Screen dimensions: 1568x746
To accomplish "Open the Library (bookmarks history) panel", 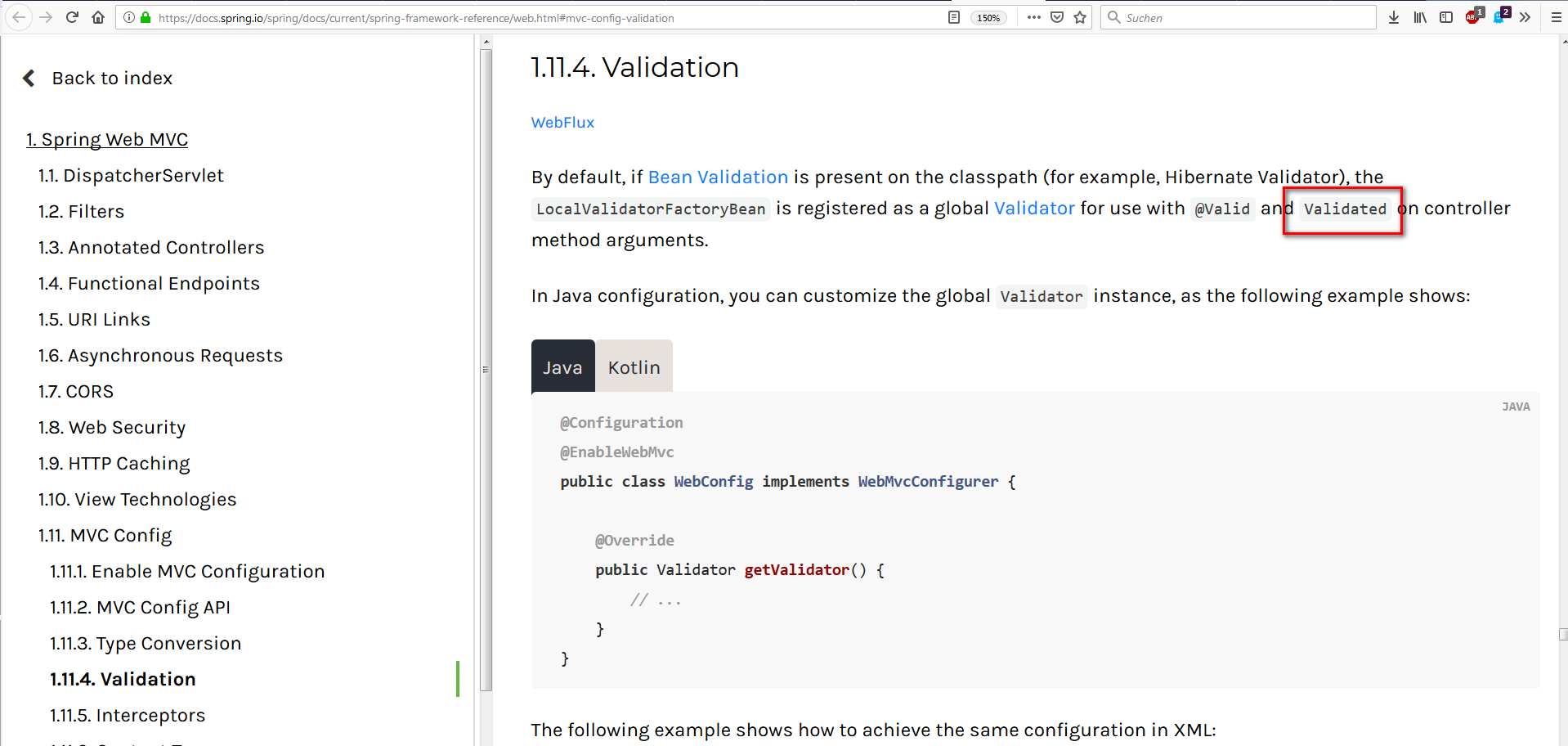I will tap(1419, 17).
